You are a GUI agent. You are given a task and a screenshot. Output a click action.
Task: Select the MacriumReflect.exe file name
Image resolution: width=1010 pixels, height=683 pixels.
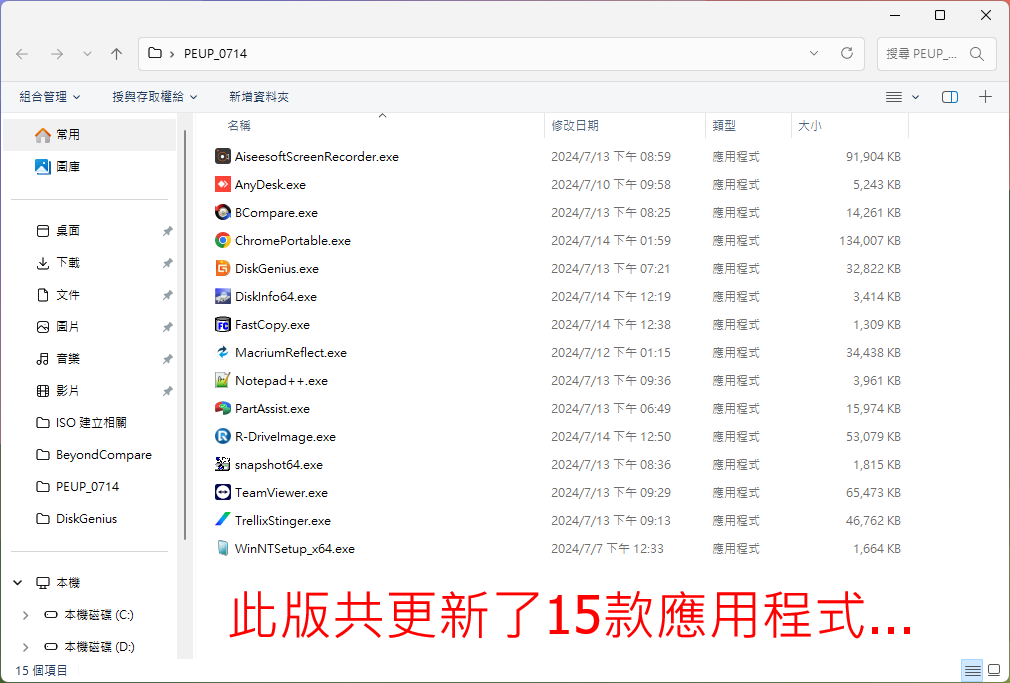291,352
